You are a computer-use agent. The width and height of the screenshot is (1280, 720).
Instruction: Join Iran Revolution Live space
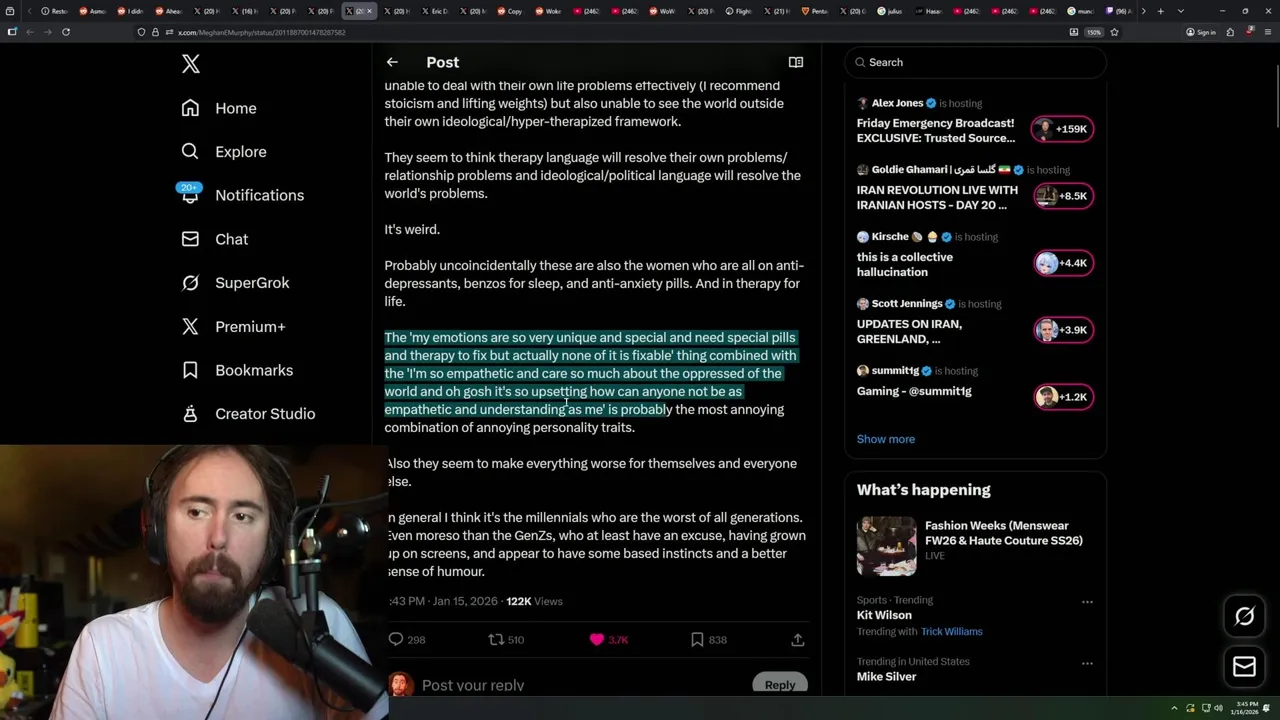point(937,197)
